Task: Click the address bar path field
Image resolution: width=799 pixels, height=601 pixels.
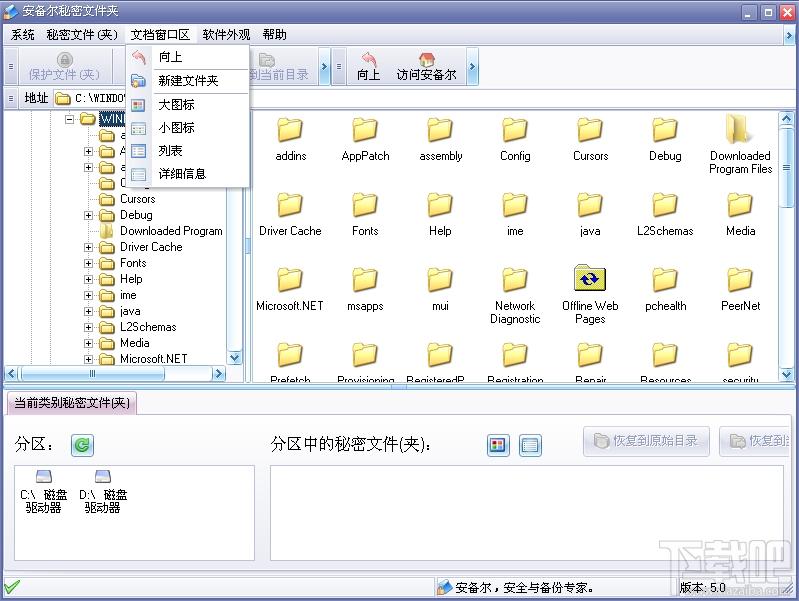Action: 423,98
